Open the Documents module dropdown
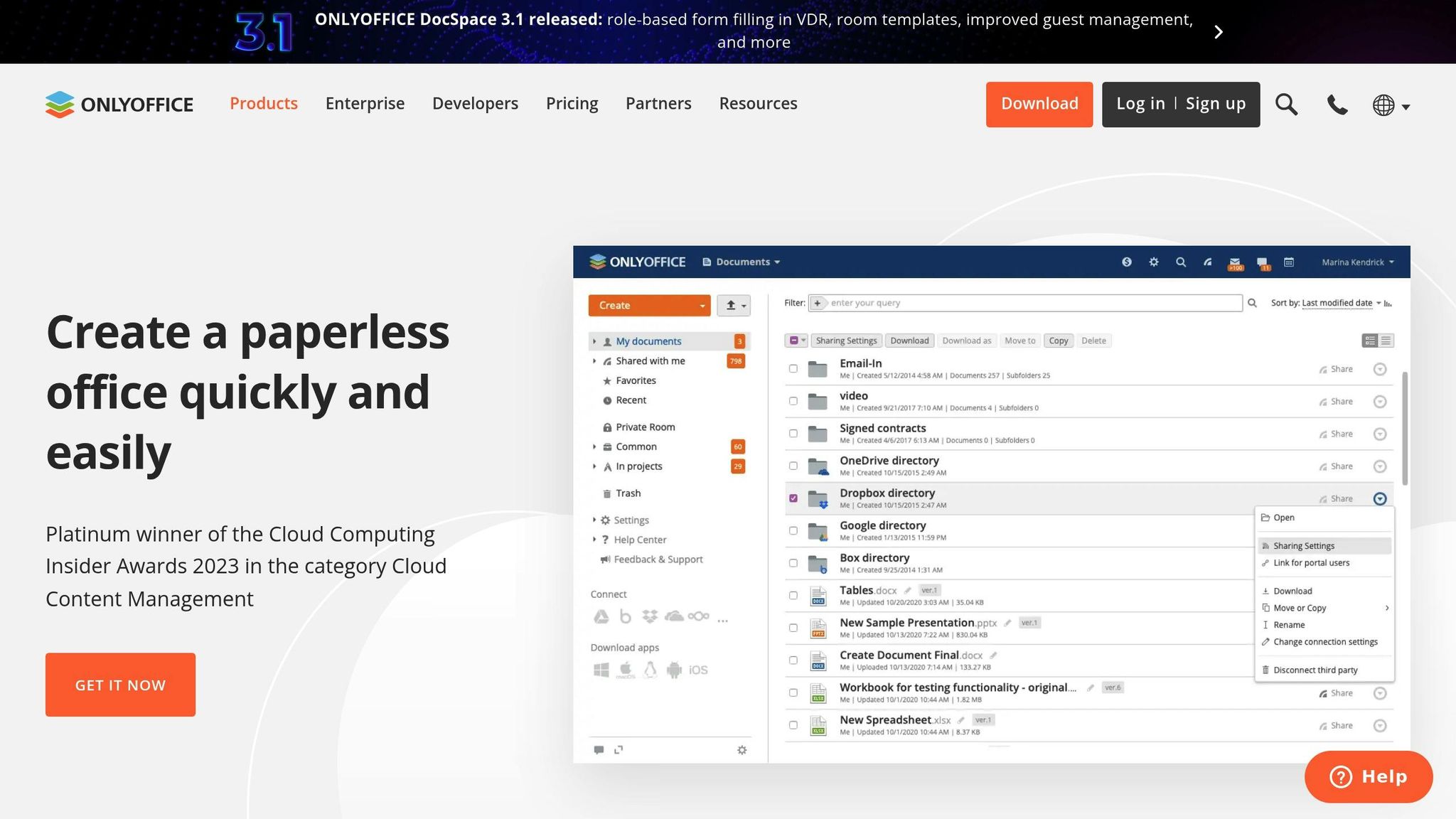This screenshot has height=819, width=1456. click(742, 262)
